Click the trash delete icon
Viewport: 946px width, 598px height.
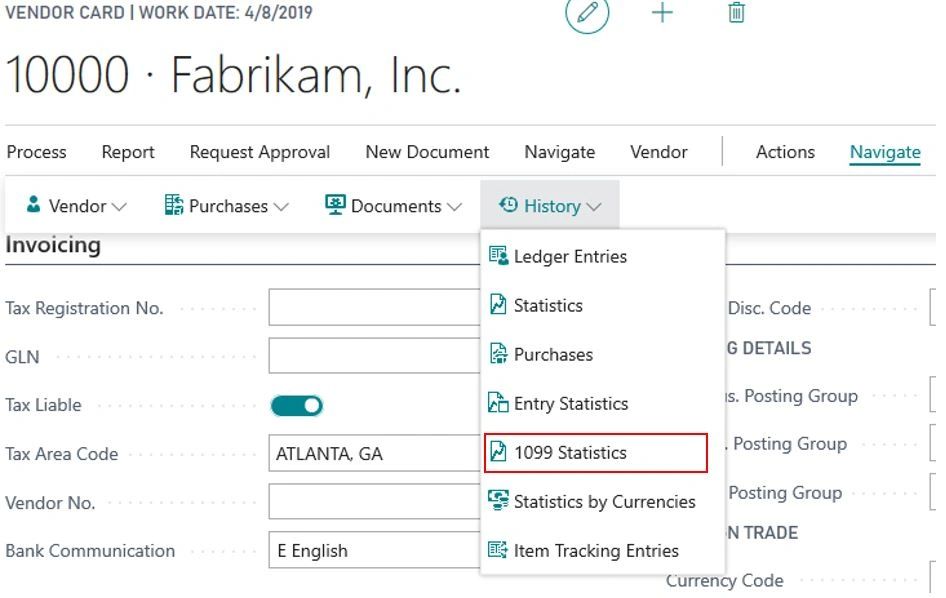(736, 13)
